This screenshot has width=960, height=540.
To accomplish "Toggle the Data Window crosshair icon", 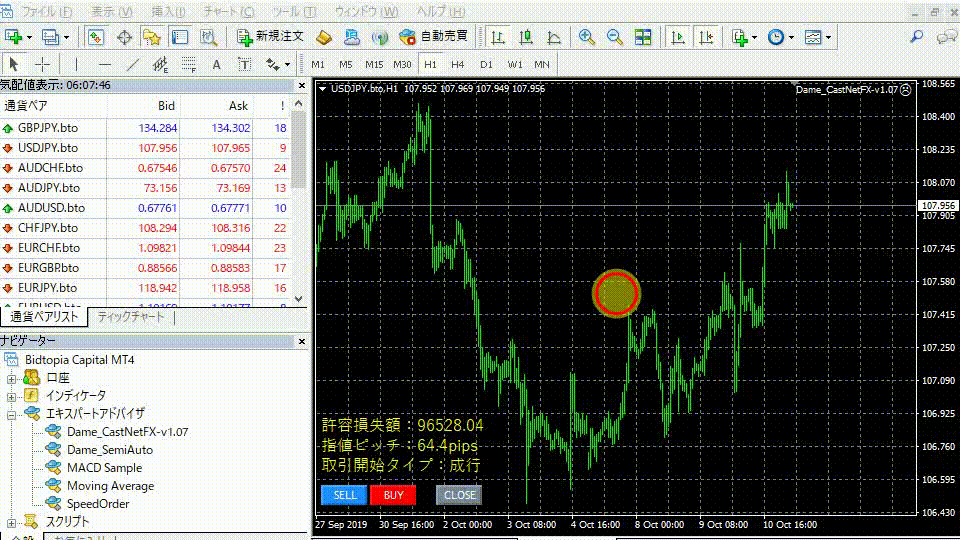I will [124, 37].
